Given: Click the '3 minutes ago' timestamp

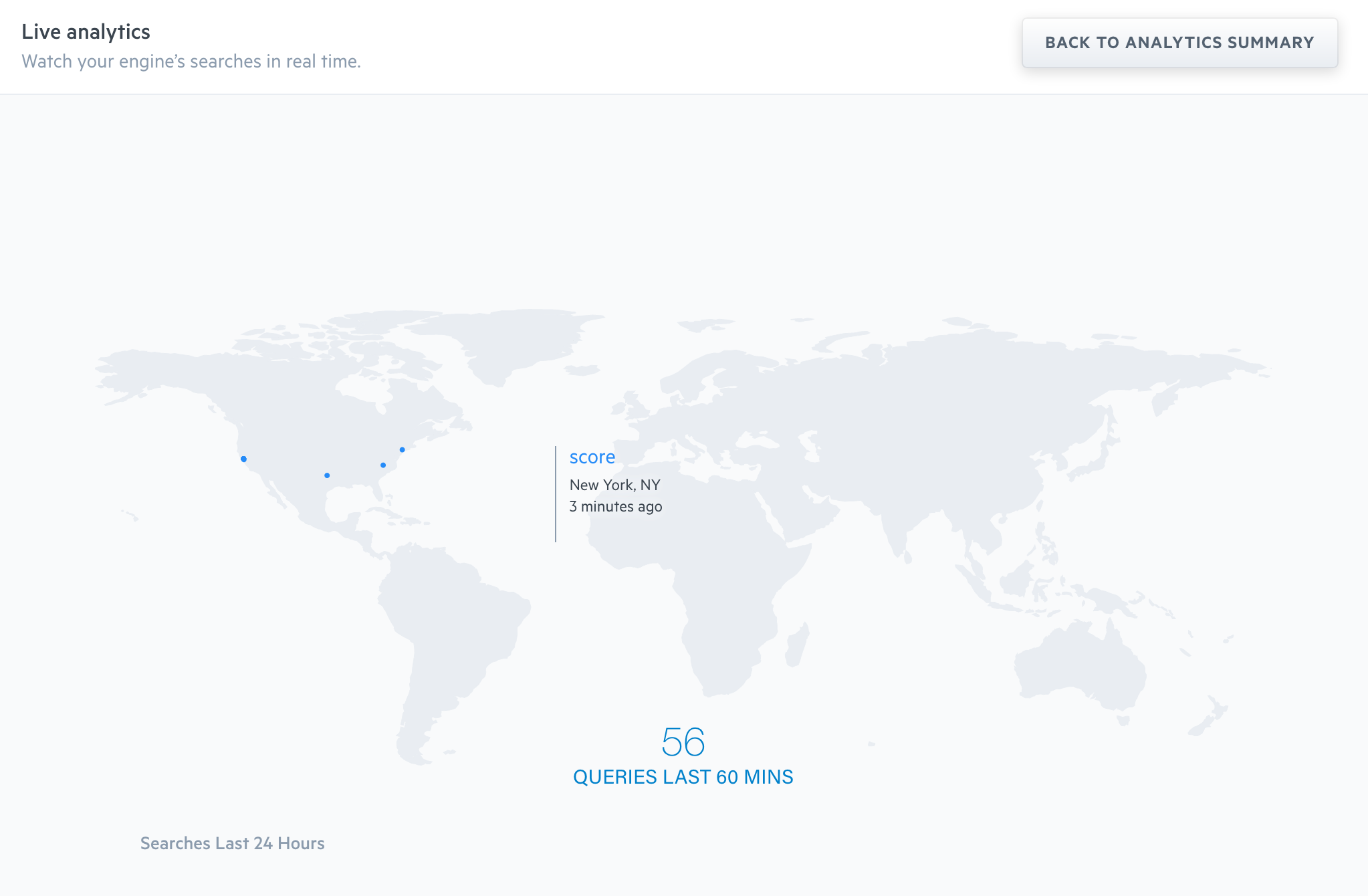Looking at the screenshot, I should coord(616,506).
